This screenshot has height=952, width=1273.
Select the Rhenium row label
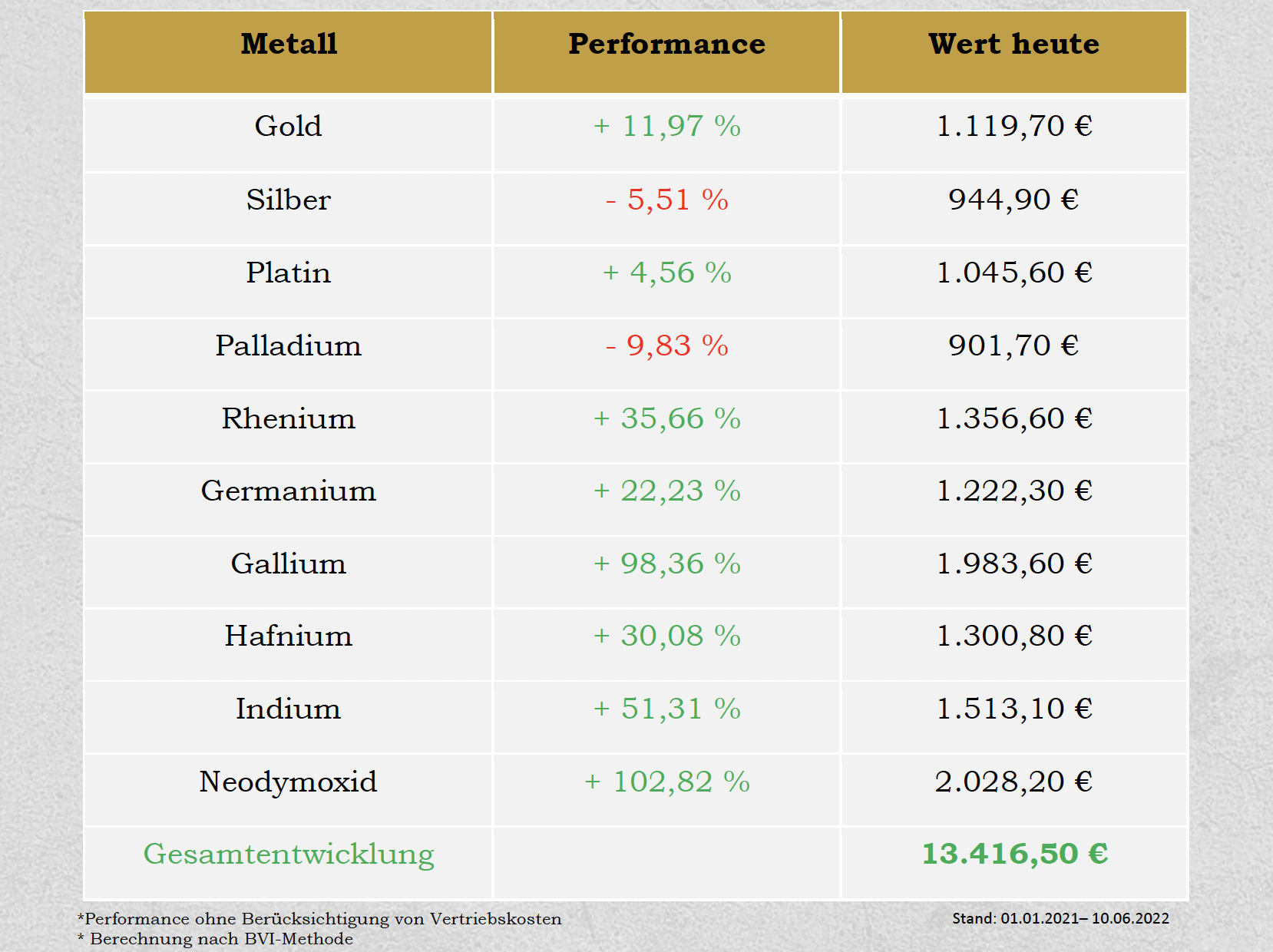(288, 418)
